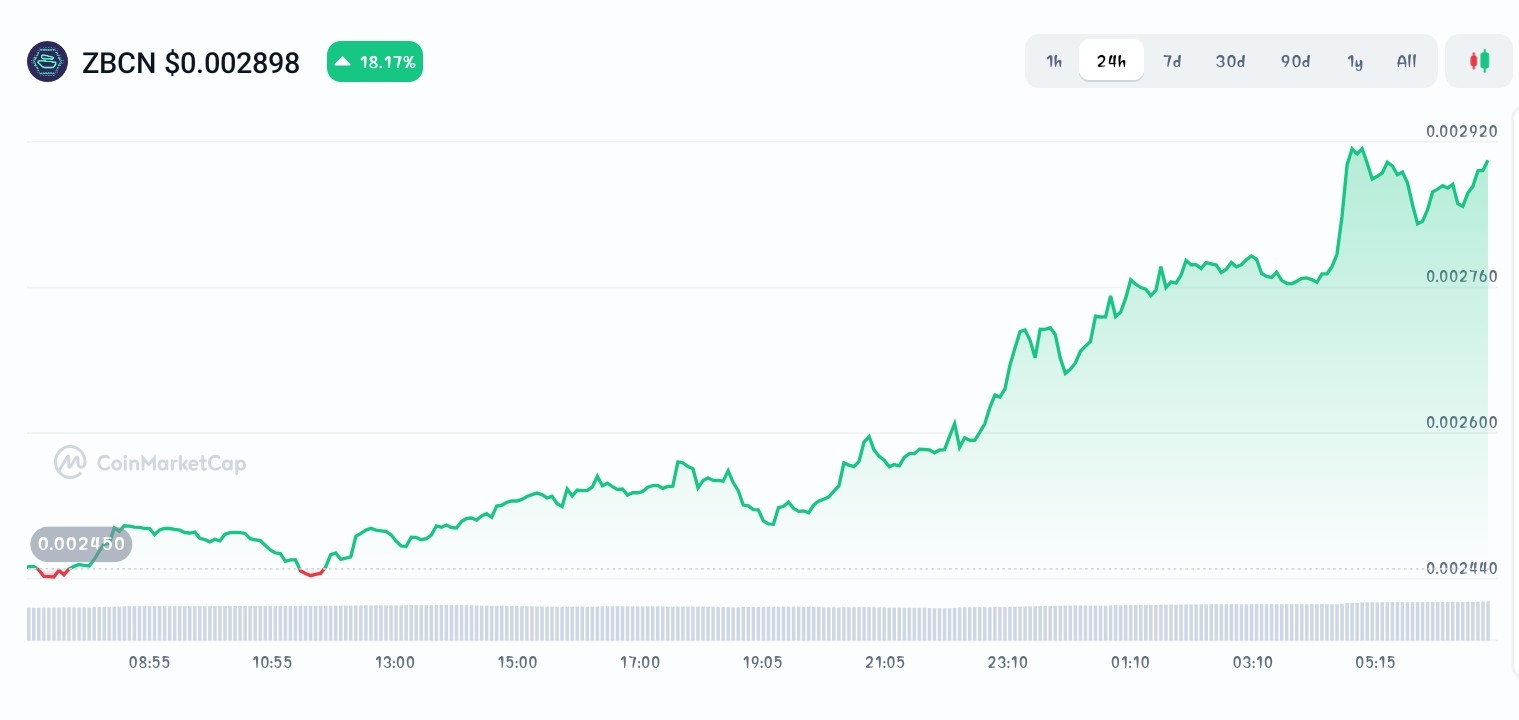This screenshot has width=1519, height=720.
Task: Switch to the 7d chart view
Action: [x=1172, y=61]
